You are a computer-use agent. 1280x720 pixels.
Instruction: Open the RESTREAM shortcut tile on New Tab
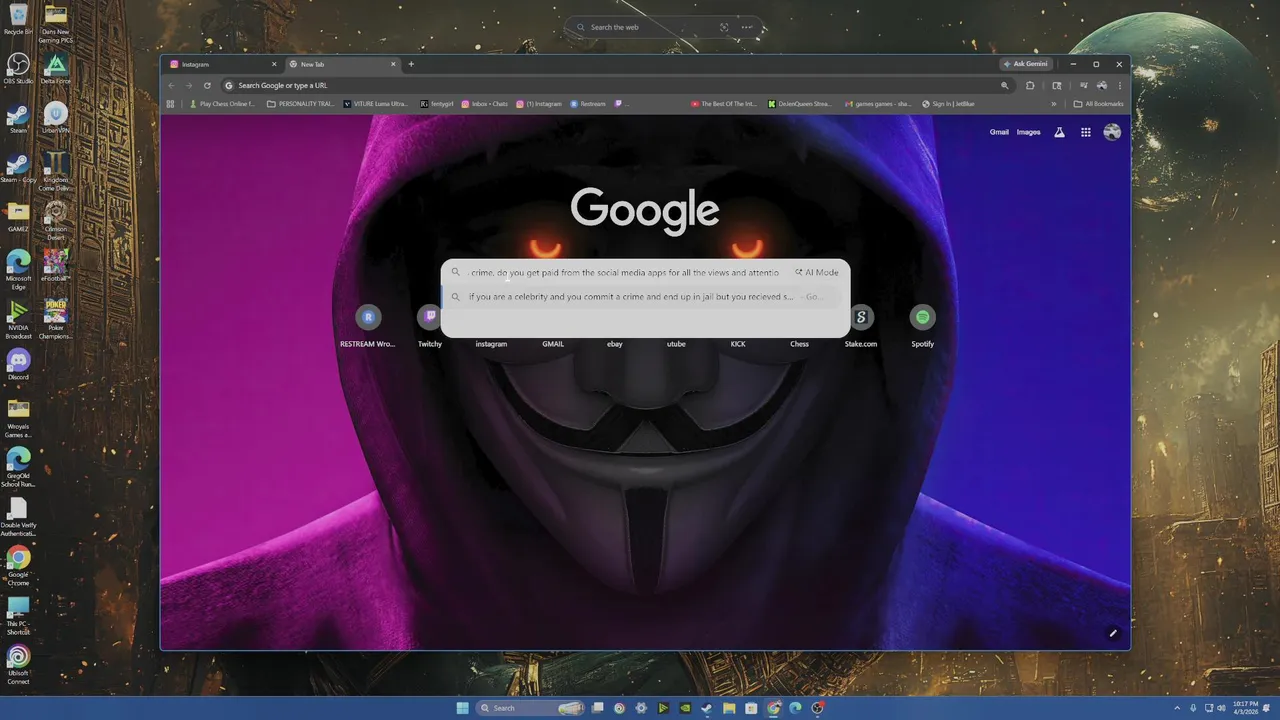coord(368,326)
